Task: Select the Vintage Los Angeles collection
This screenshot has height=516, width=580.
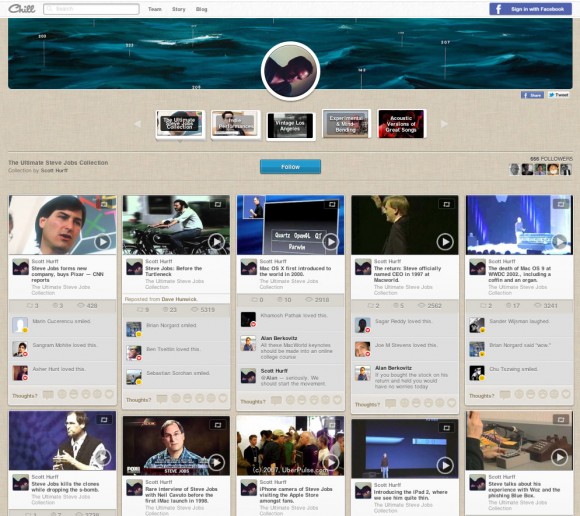Action: point(290,126)
